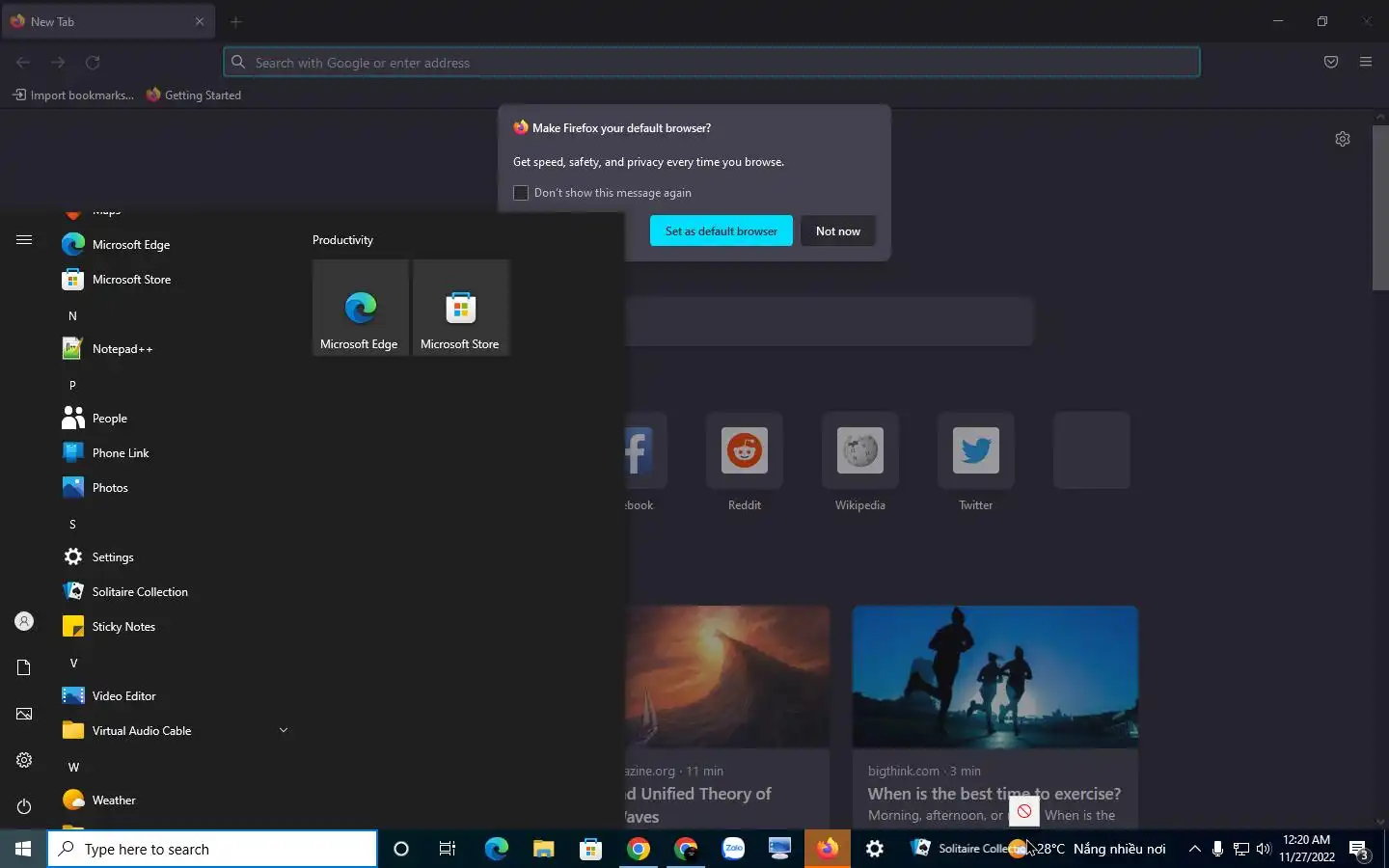Open Pictures from the Start sidebar
Screen dimensions: 1389x868
(24, 714)
